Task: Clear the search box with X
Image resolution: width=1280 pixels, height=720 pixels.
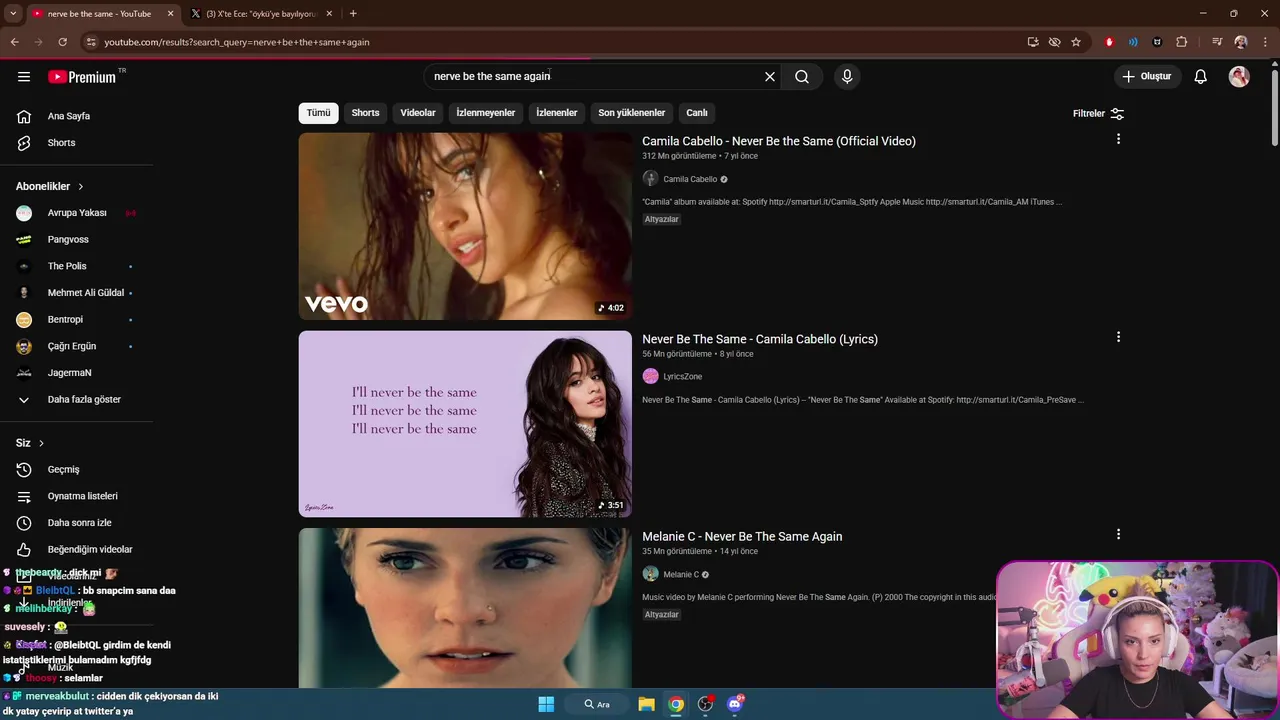Action: click(770, 77)
